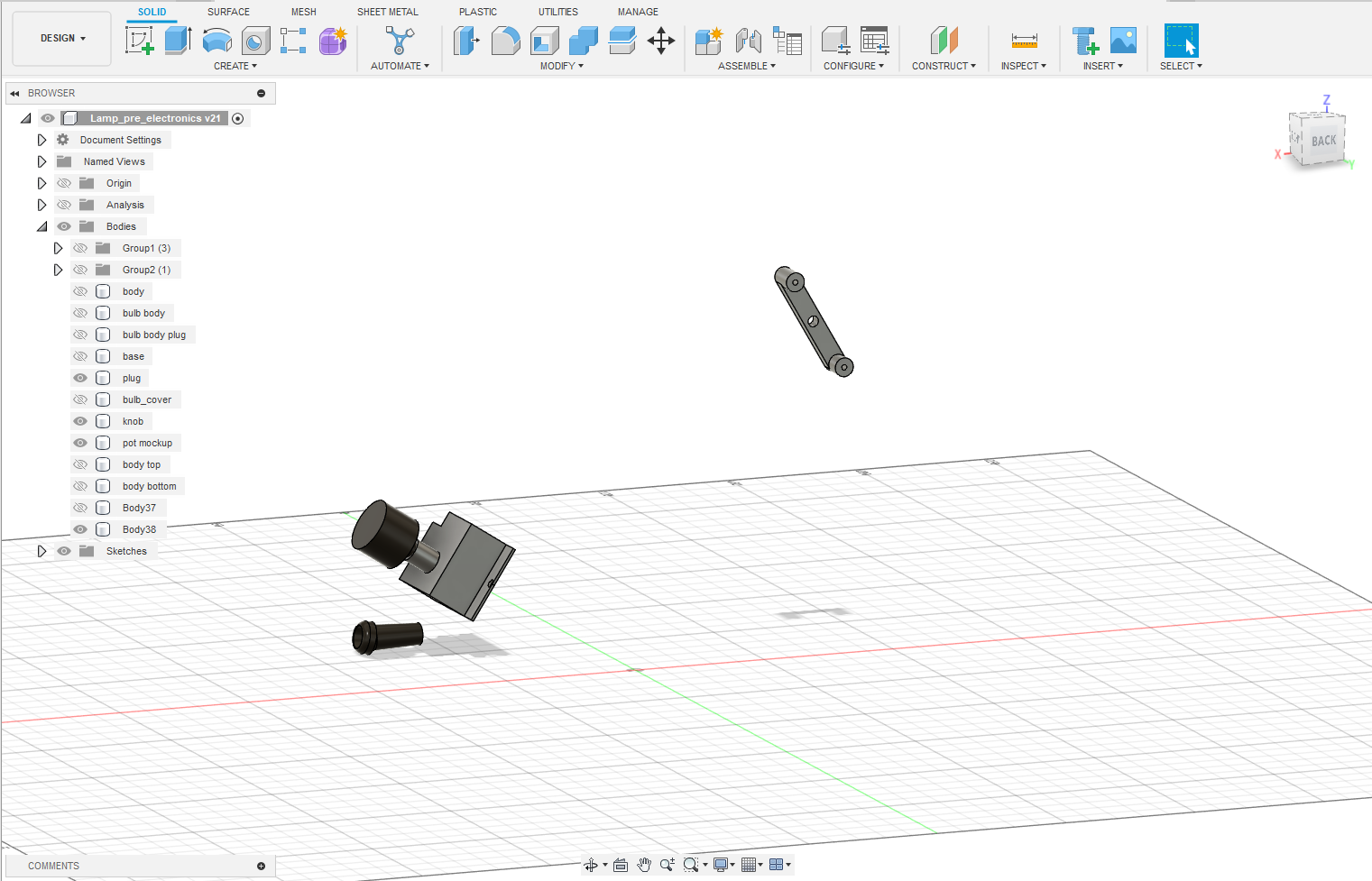Show the hidden 'body' body
1372x881 pixels.
tap(80, 291)
